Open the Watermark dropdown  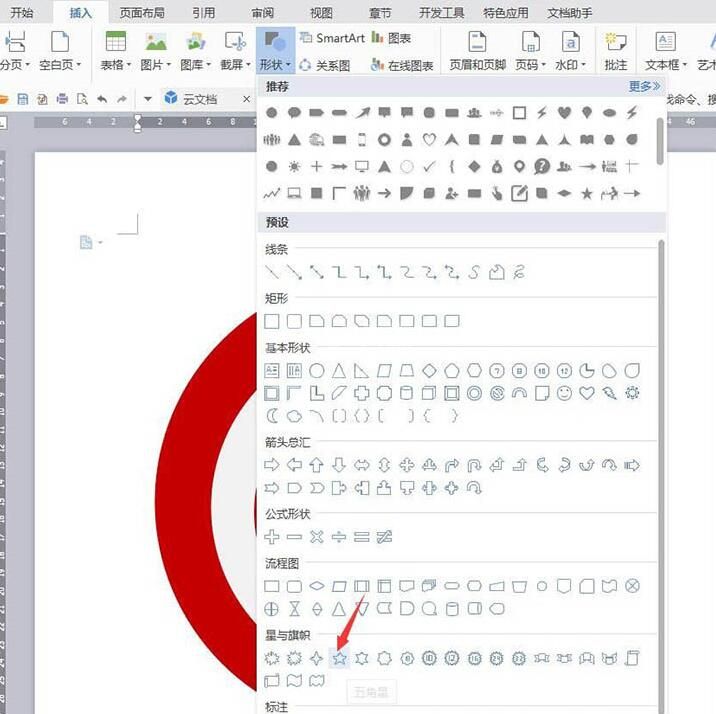point(571,50)
